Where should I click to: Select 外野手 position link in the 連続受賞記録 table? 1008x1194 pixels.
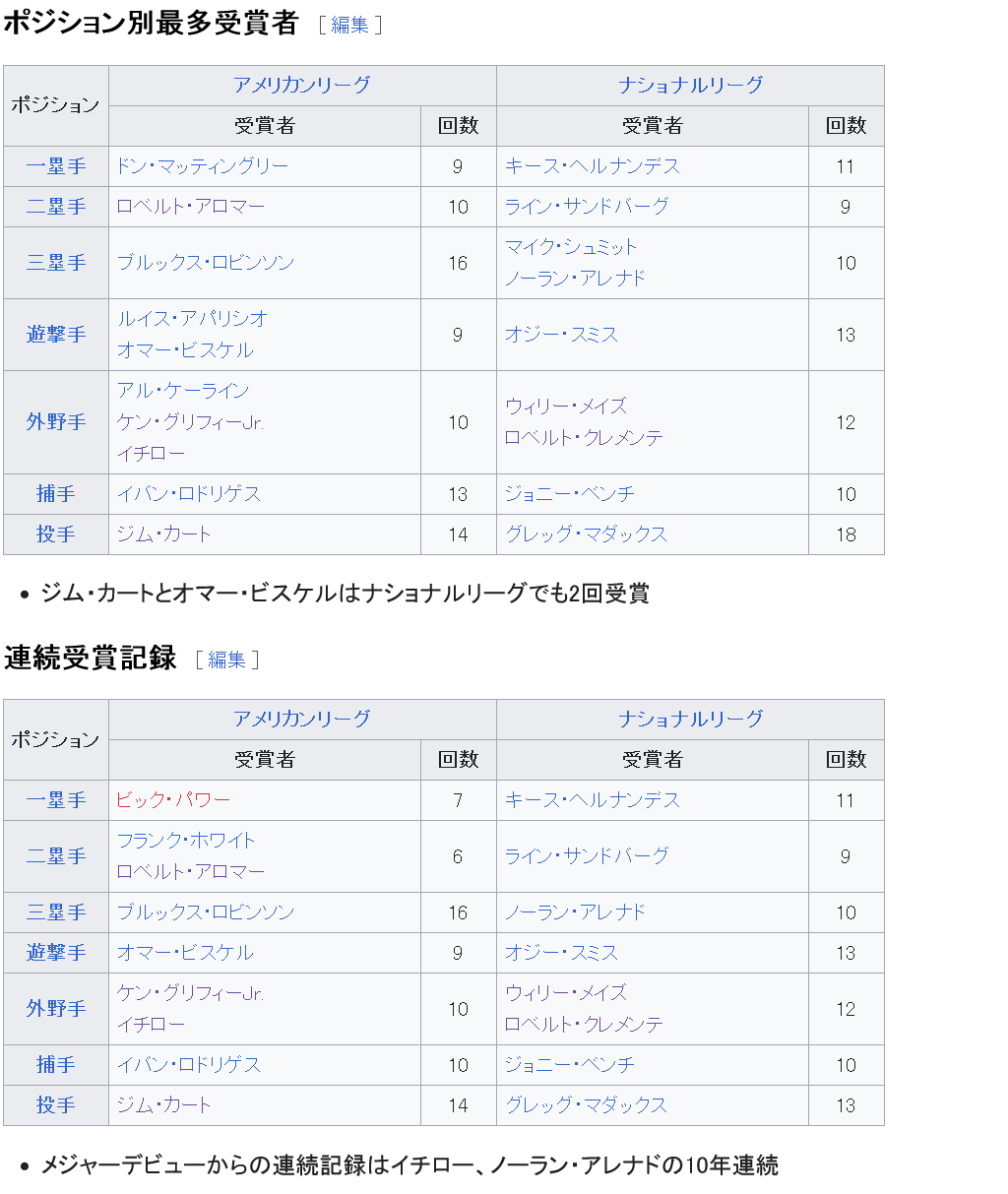tap(56, 1009)
